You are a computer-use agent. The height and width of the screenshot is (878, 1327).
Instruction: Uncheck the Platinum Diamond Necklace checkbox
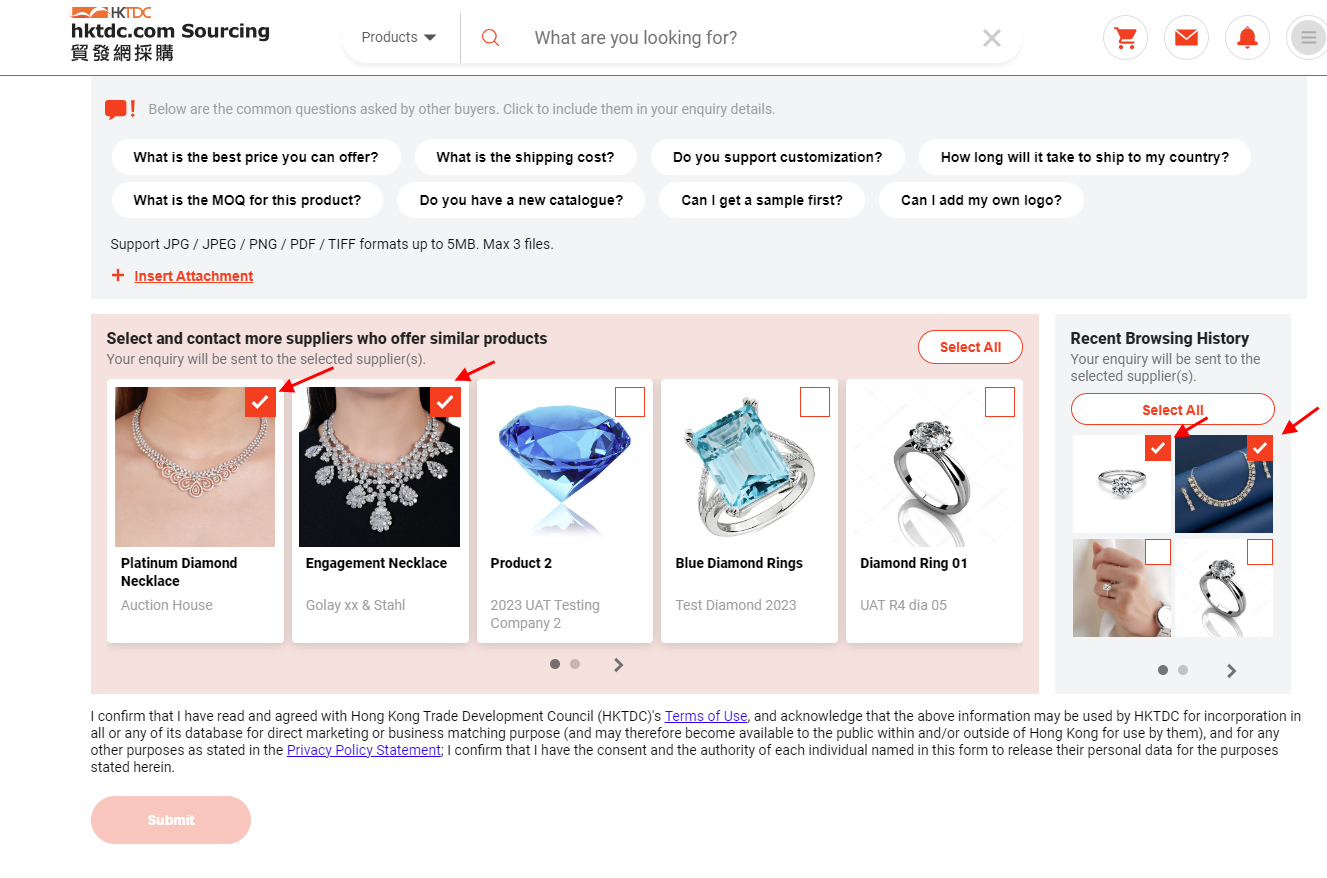[x=260, y=402]
